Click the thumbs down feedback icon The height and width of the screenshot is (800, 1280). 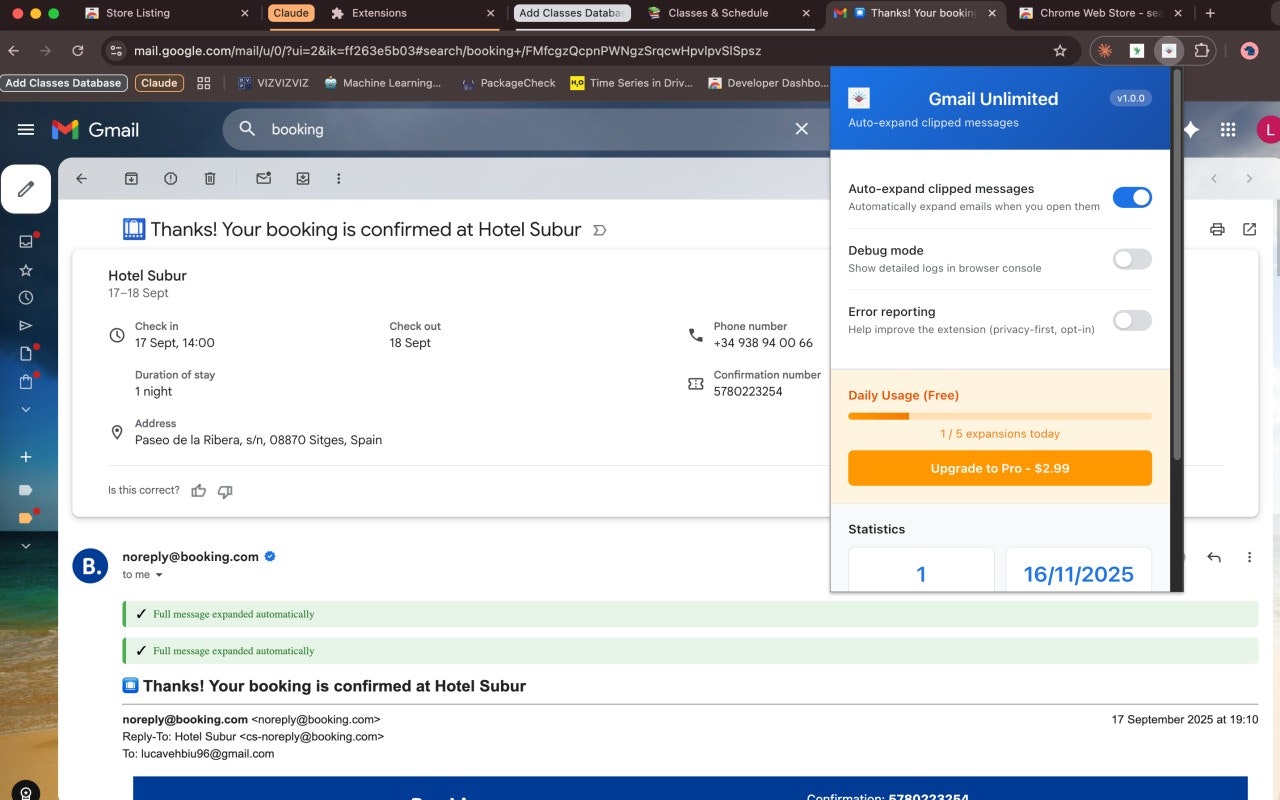[x=225, y=491]
